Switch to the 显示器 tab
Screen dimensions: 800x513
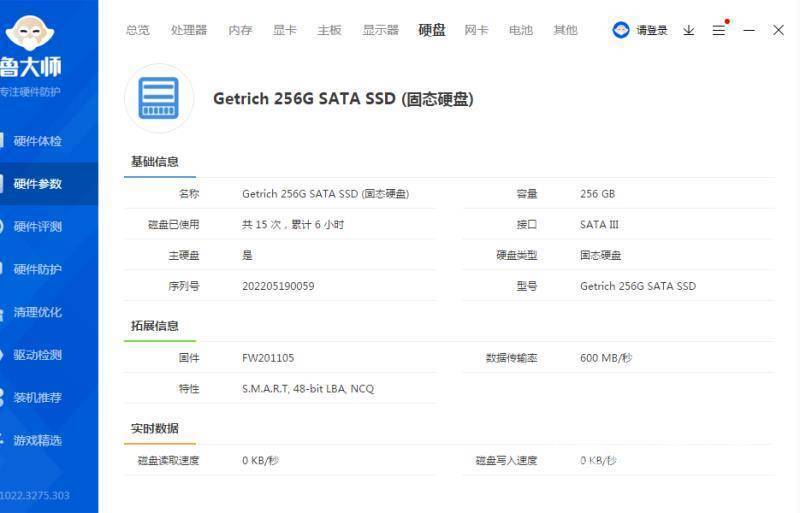pos(381,30)
